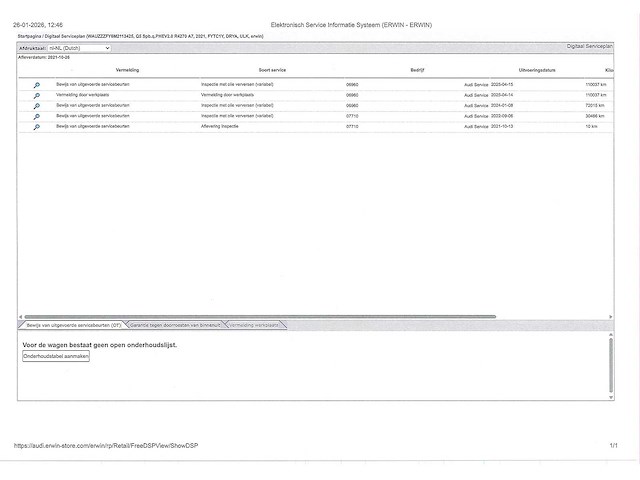Open details of 2025-04-15 service entry magnifier
This screenshot has width=640, height=480.
pos(37,85)
